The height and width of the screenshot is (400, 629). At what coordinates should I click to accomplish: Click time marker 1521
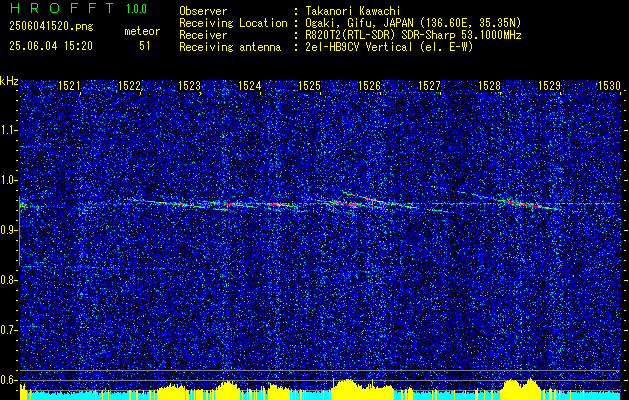pyautogui.click(x=69, y=85)
